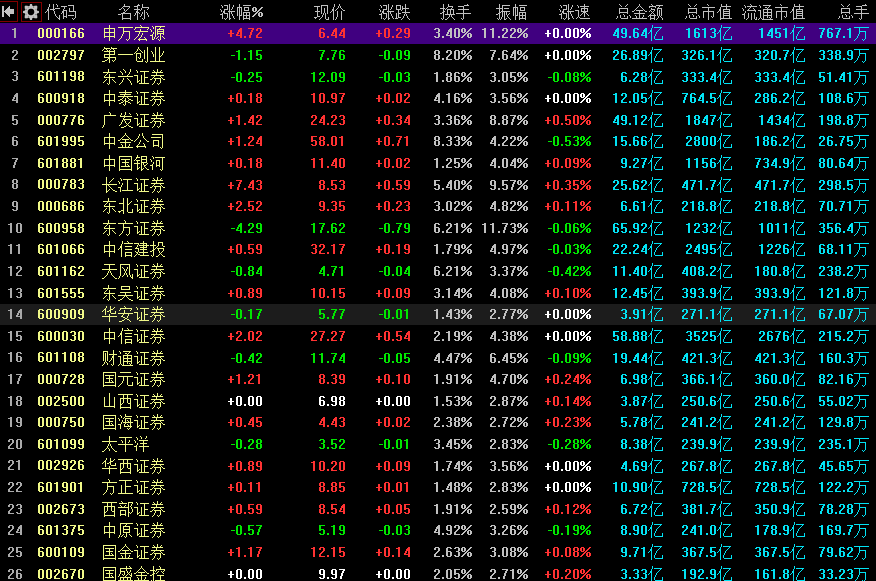Screen dimensions: 876x581
Task: Select stock 太平洋
Action: coord(126,444)
